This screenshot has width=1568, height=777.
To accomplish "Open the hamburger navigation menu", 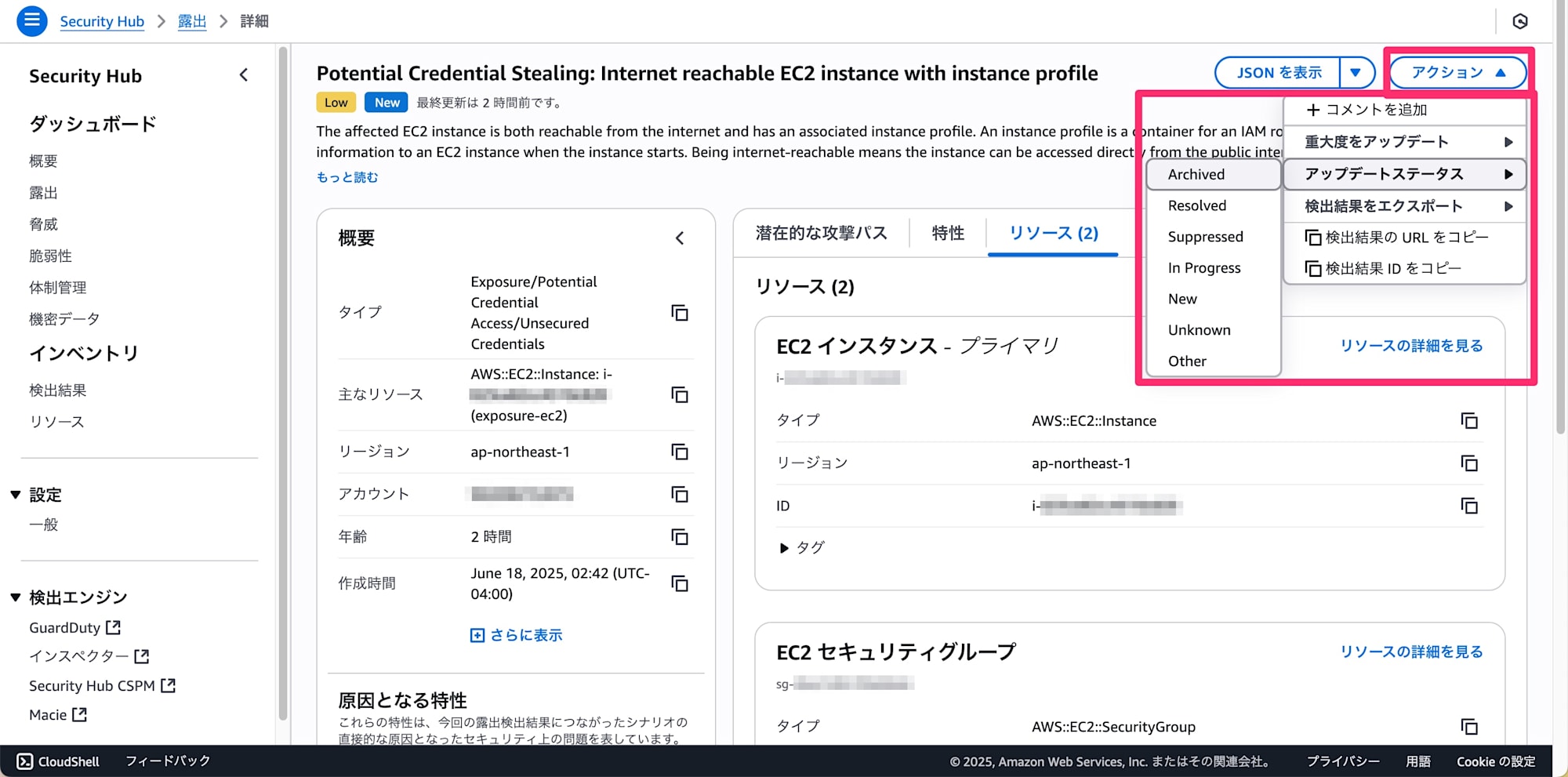I will click(x=32, y=20).
